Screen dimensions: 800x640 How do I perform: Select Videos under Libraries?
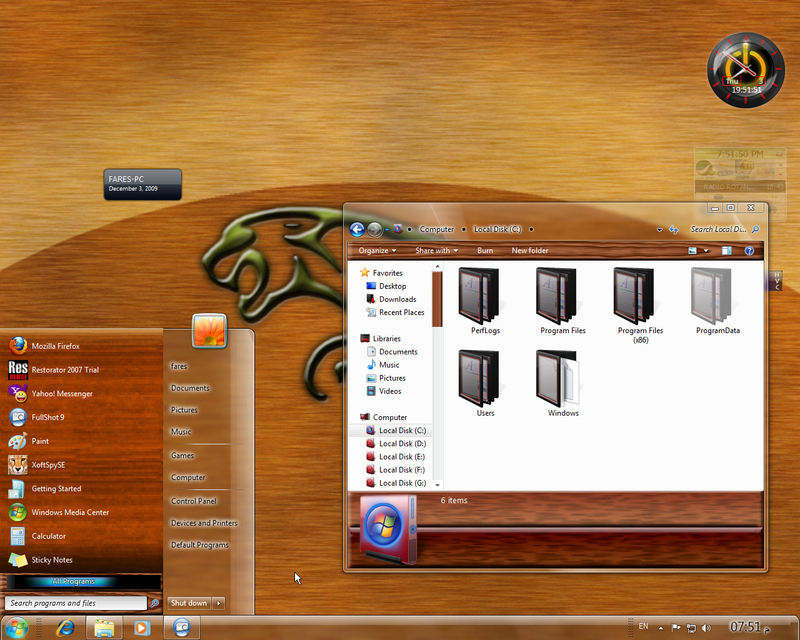(384, 391)
